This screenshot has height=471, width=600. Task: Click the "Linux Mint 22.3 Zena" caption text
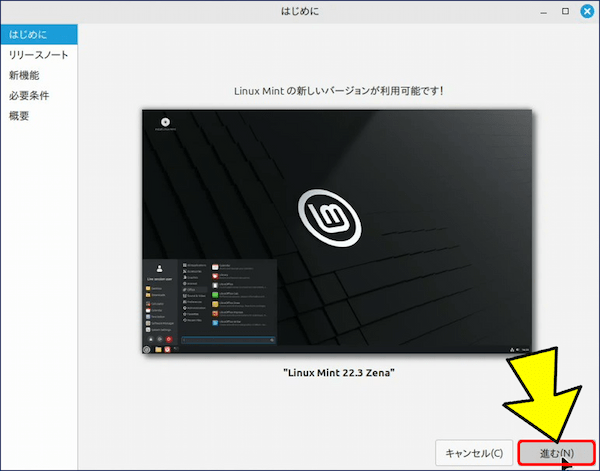click(x=339, y=372)
